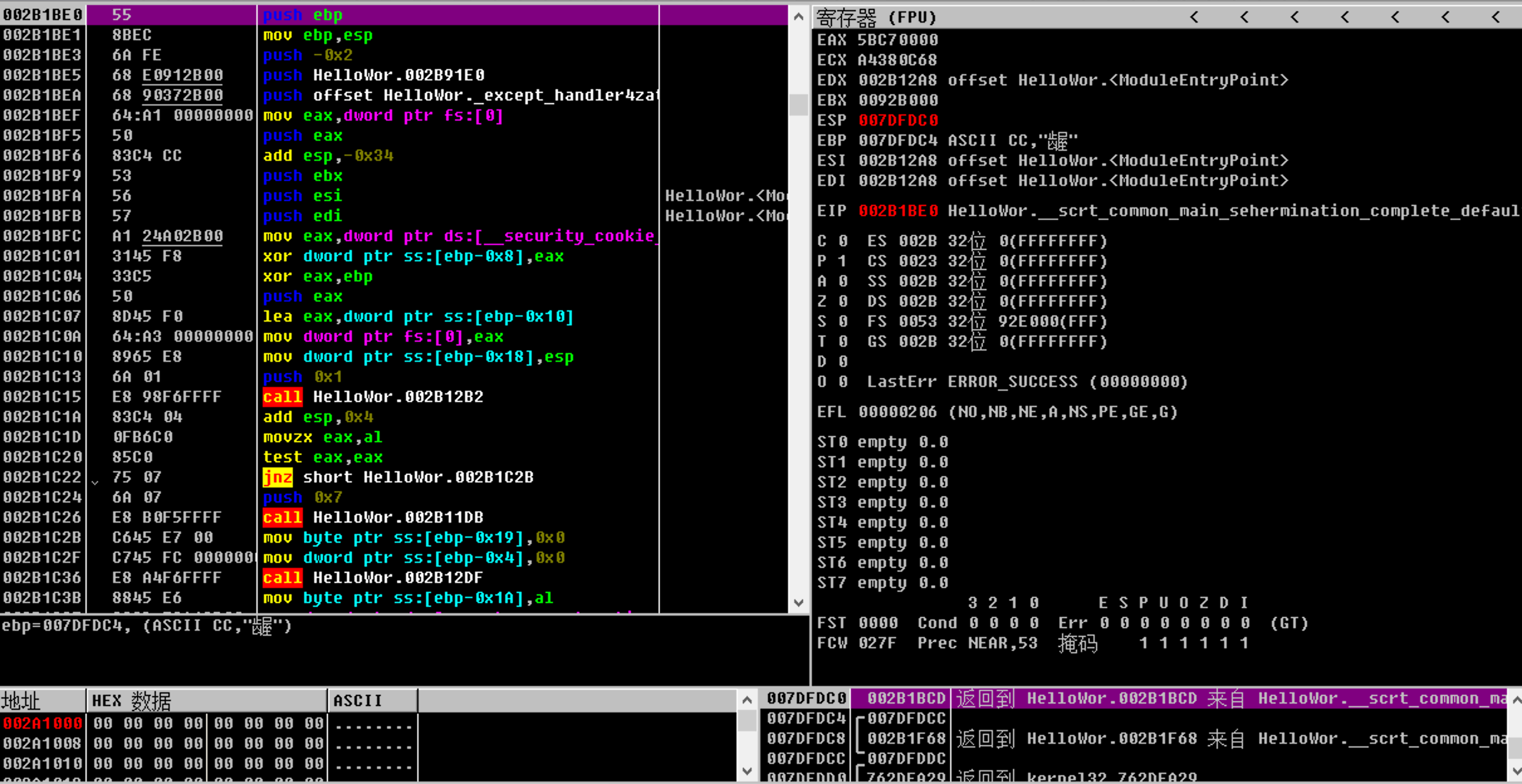Click the D flag value

pyautogui.click(x=843, y=362)
